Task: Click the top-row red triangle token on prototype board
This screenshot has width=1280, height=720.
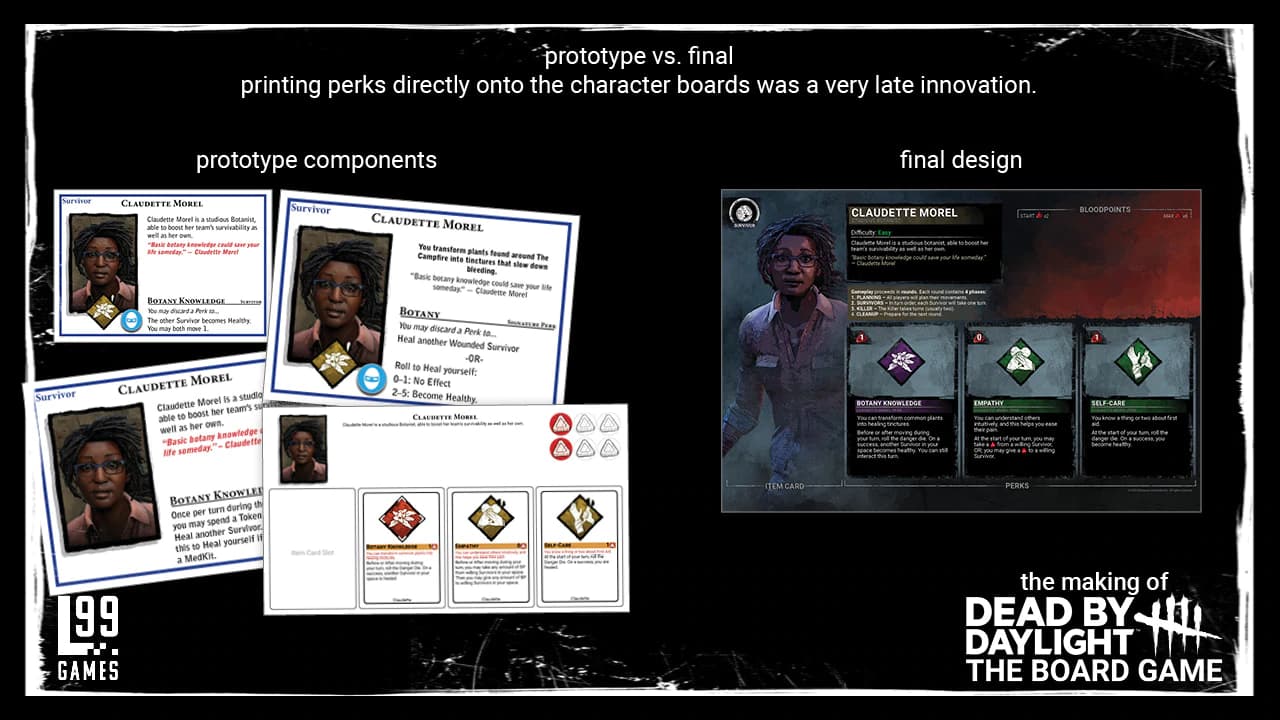Action: (x=561, y=423)
